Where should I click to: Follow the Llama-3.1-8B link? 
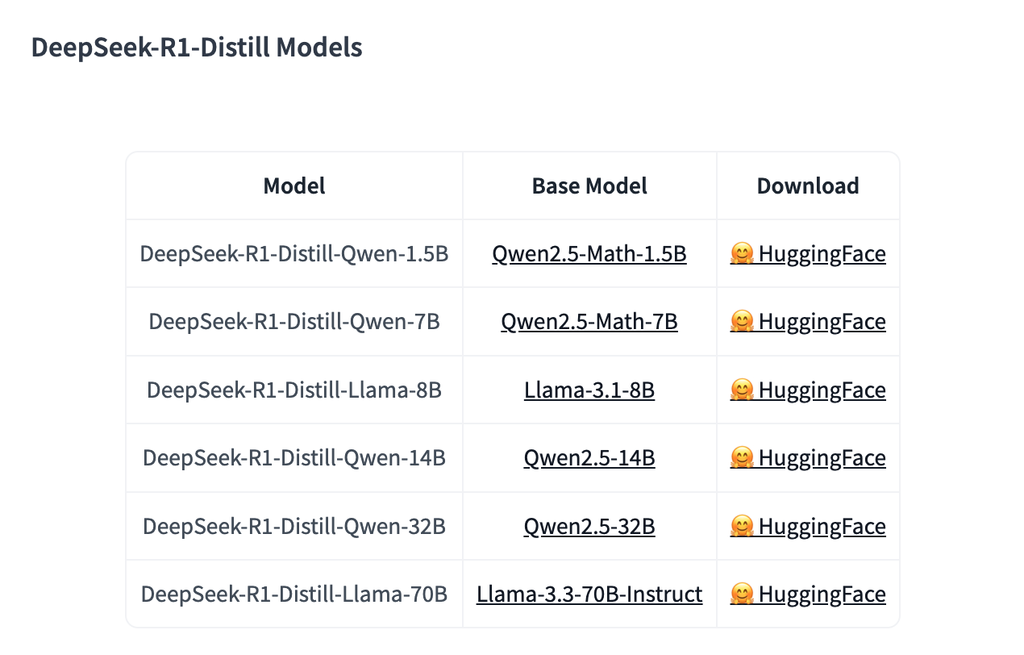click(x=589, y=390)
